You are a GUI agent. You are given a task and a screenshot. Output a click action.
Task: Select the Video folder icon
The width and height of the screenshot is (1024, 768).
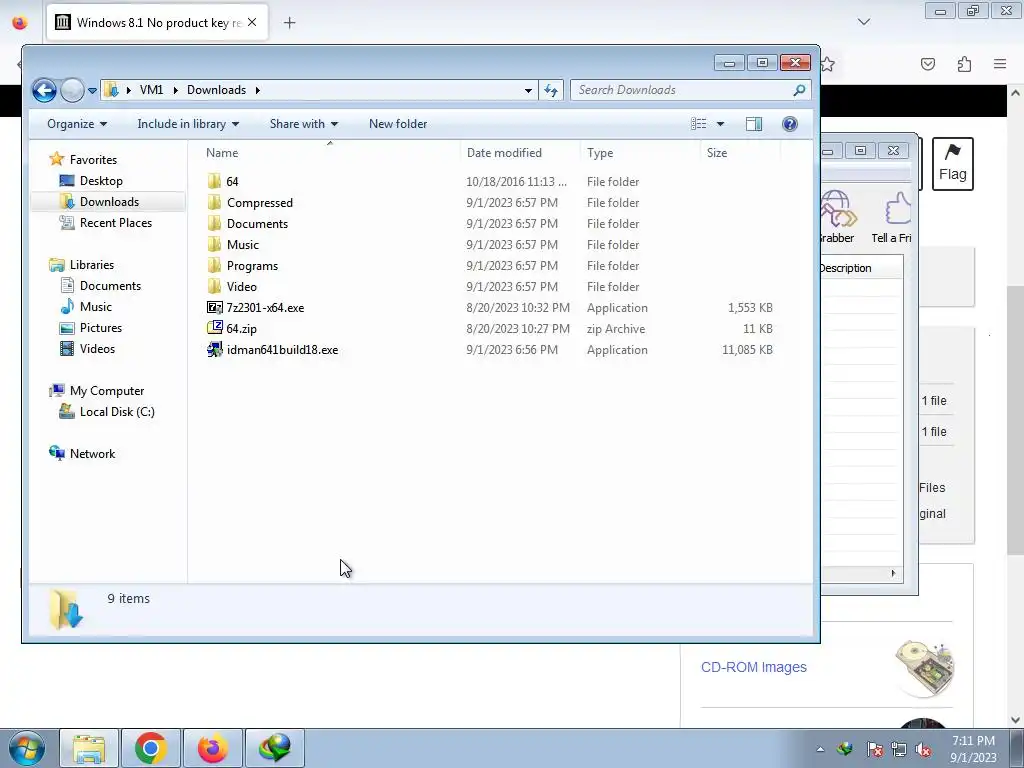pos(214,286)
